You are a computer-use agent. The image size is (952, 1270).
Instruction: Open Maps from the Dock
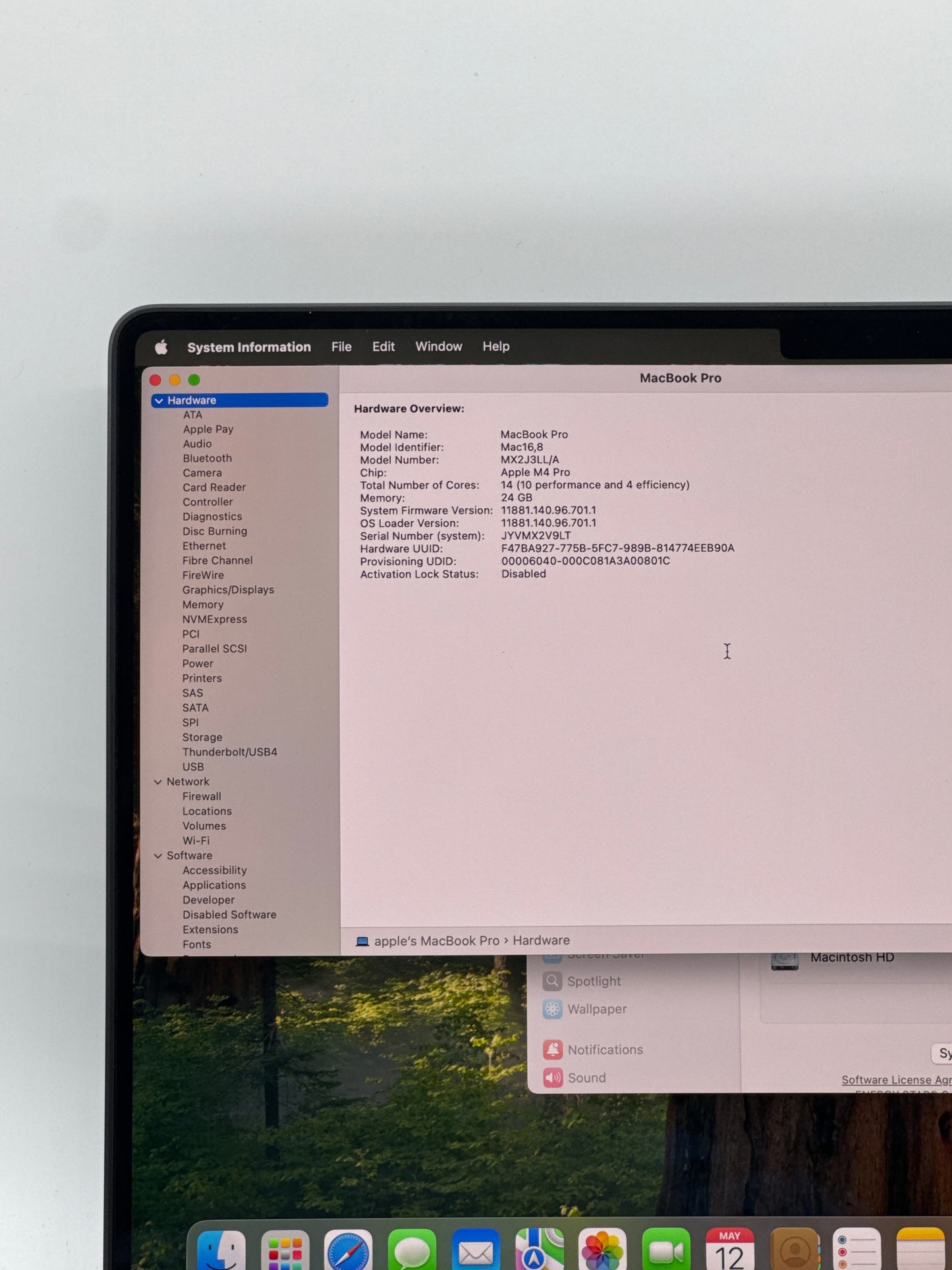(539, 1250)
